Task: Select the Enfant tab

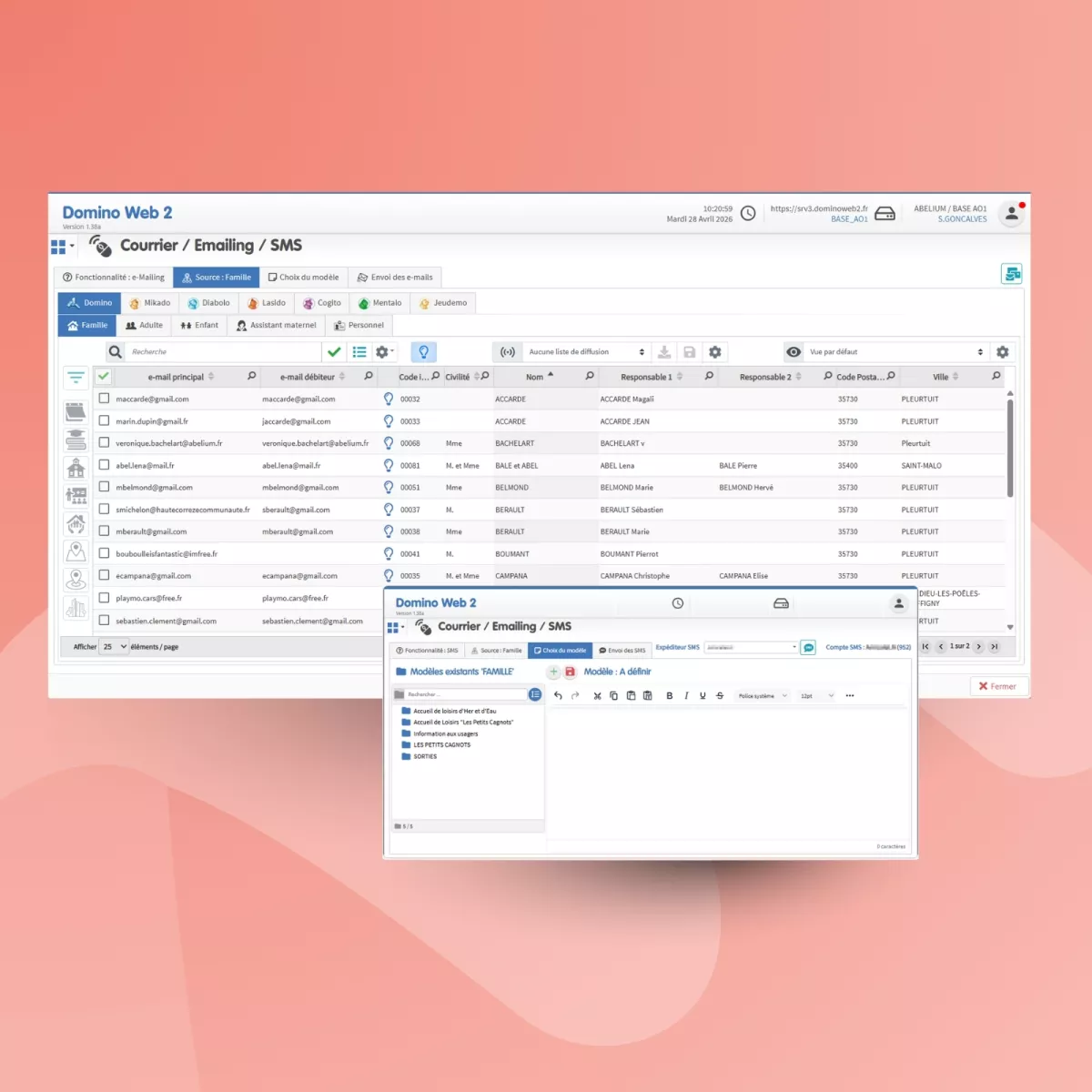Action: [199, 325]
